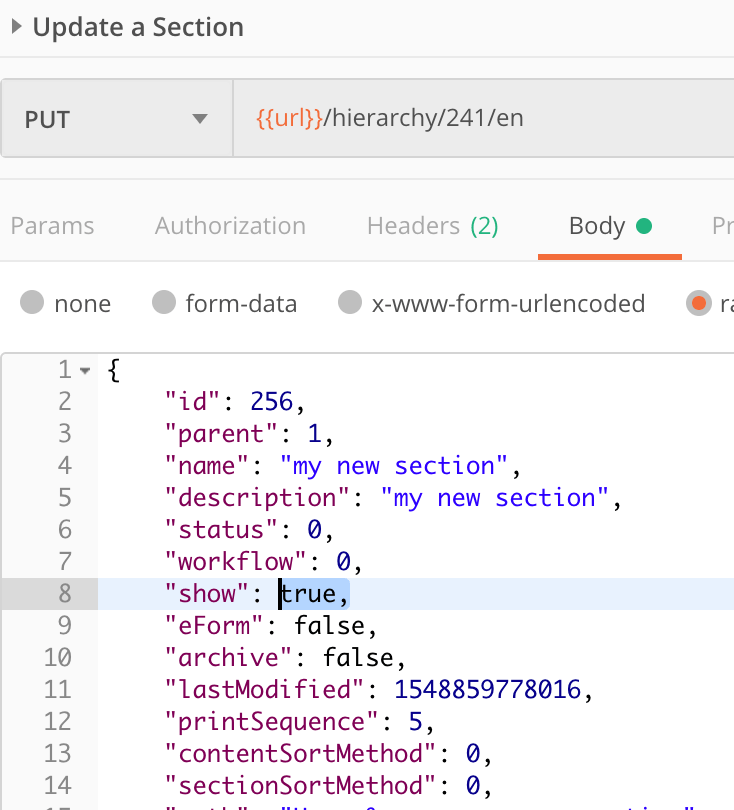Screen dimensions: 734x810
Task: Switch to the Params tab
Action: click(52, 226)
